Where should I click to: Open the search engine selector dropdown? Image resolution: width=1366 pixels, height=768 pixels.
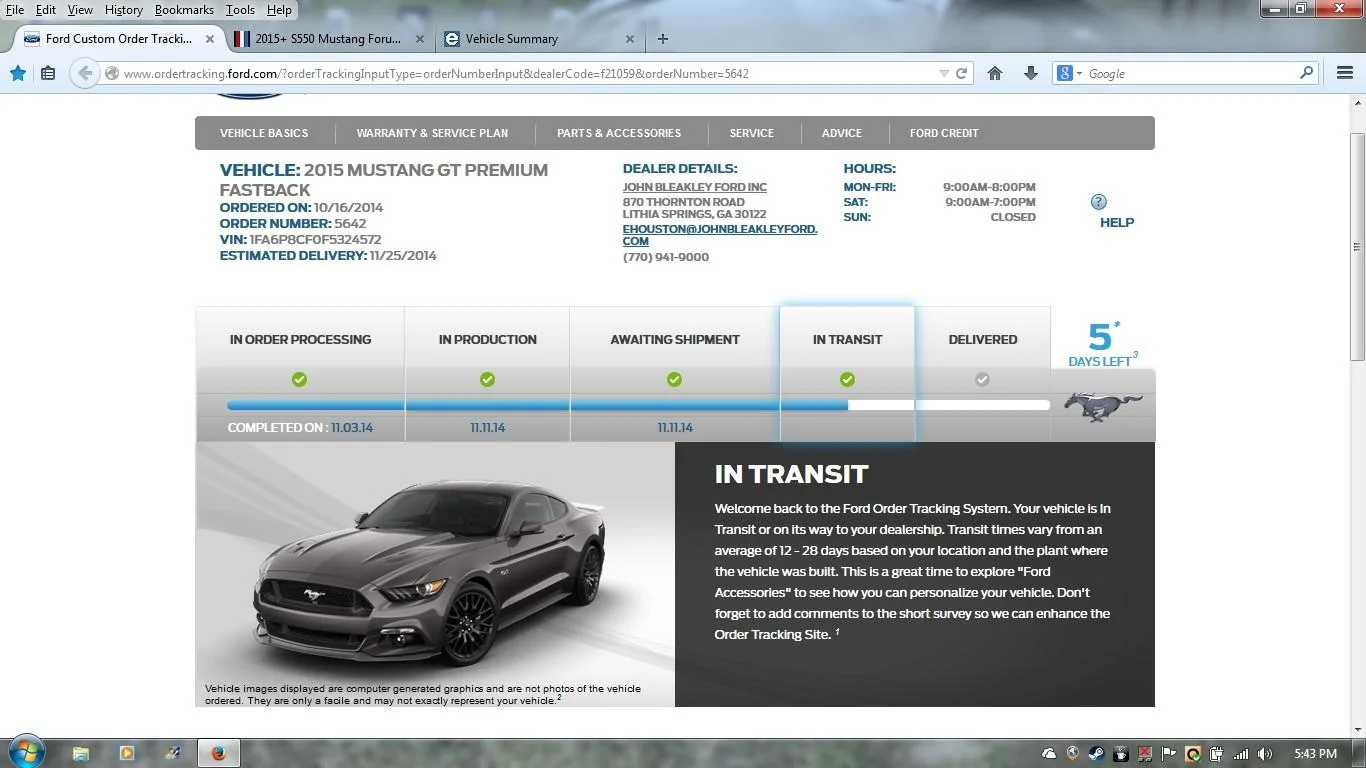tap(1069, 73)
